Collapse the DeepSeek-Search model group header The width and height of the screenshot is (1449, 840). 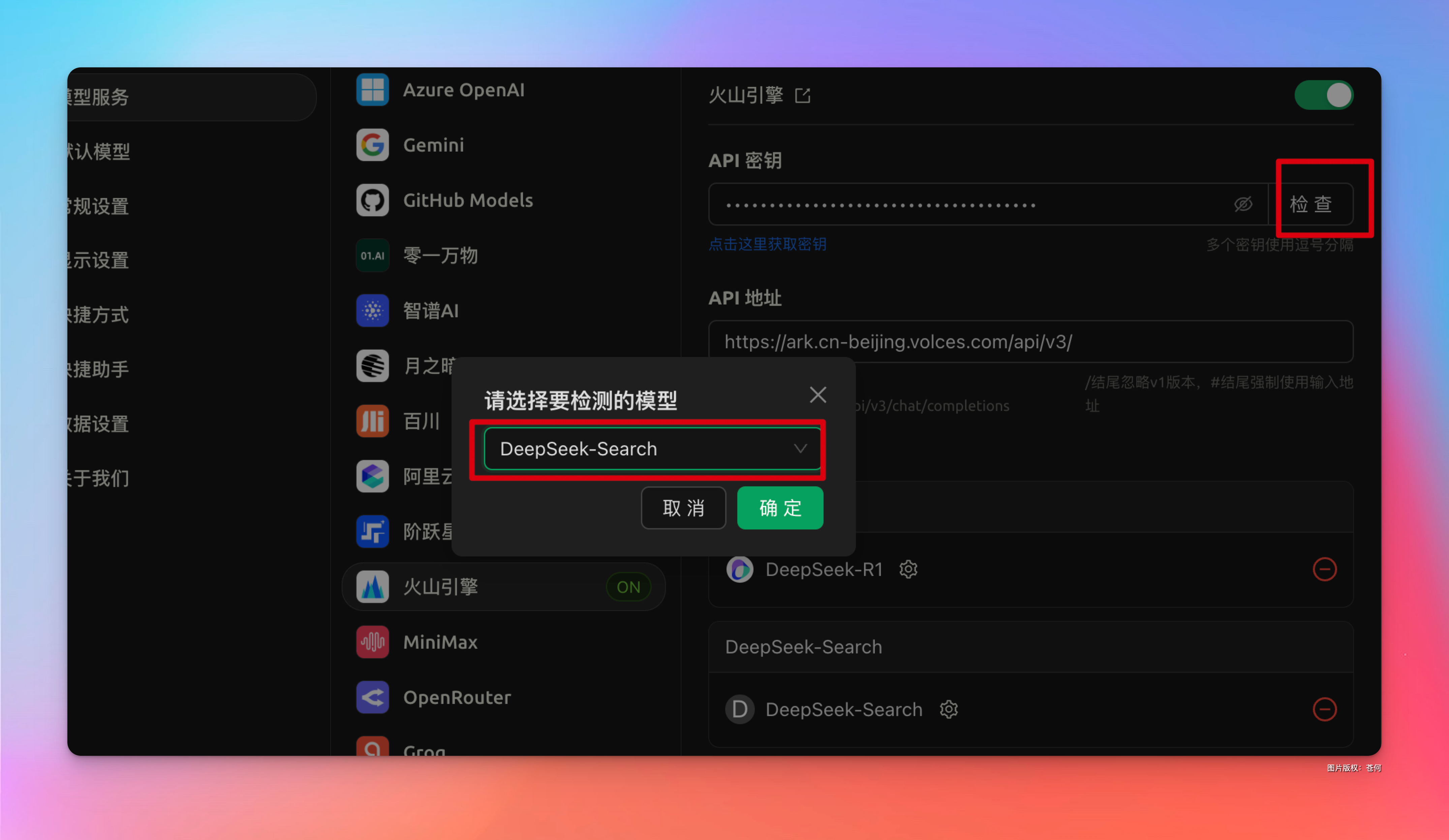coord(803,647)
